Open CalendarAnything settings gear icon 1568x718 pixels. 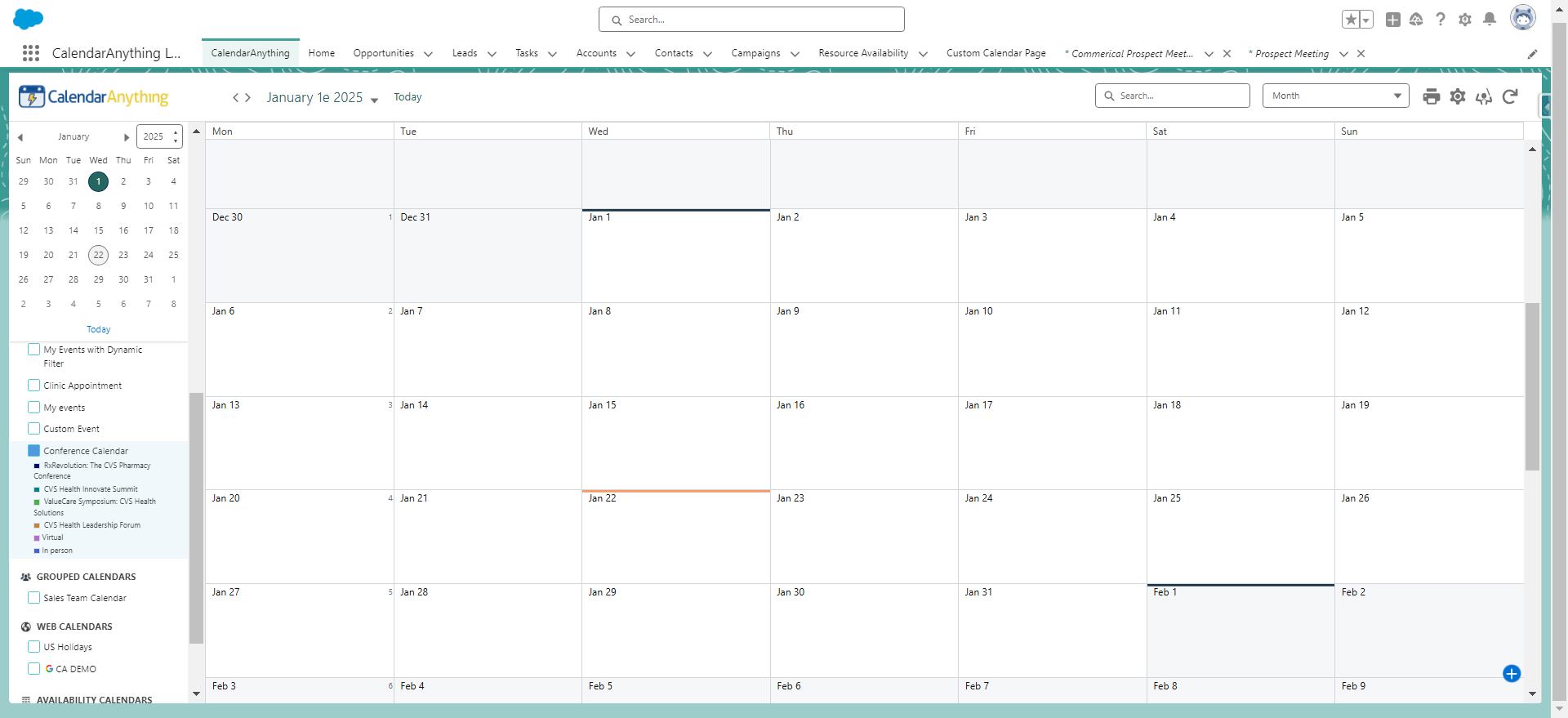tap(1458, 96)
